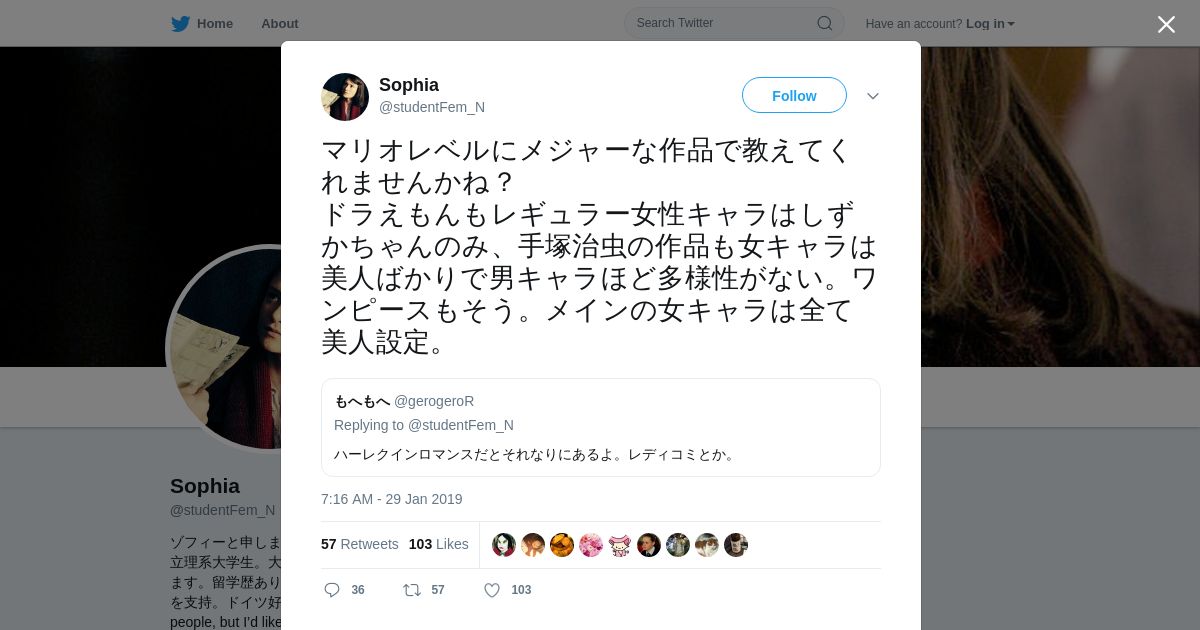
Task: View the 57 Retweets list
Action: click(359, 544)
